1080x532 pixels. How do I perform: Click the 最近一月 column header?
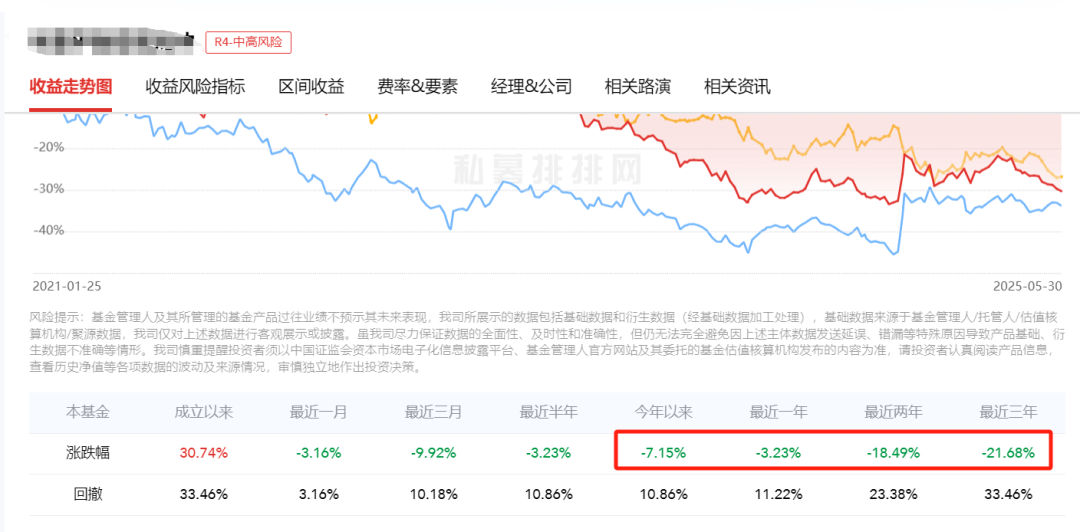pos(319,413)
